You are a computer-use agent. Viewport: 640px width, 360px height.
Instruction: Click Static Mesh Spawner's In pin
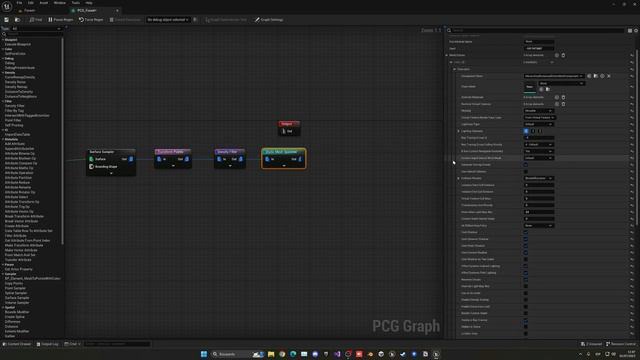[x=268, y=159]
